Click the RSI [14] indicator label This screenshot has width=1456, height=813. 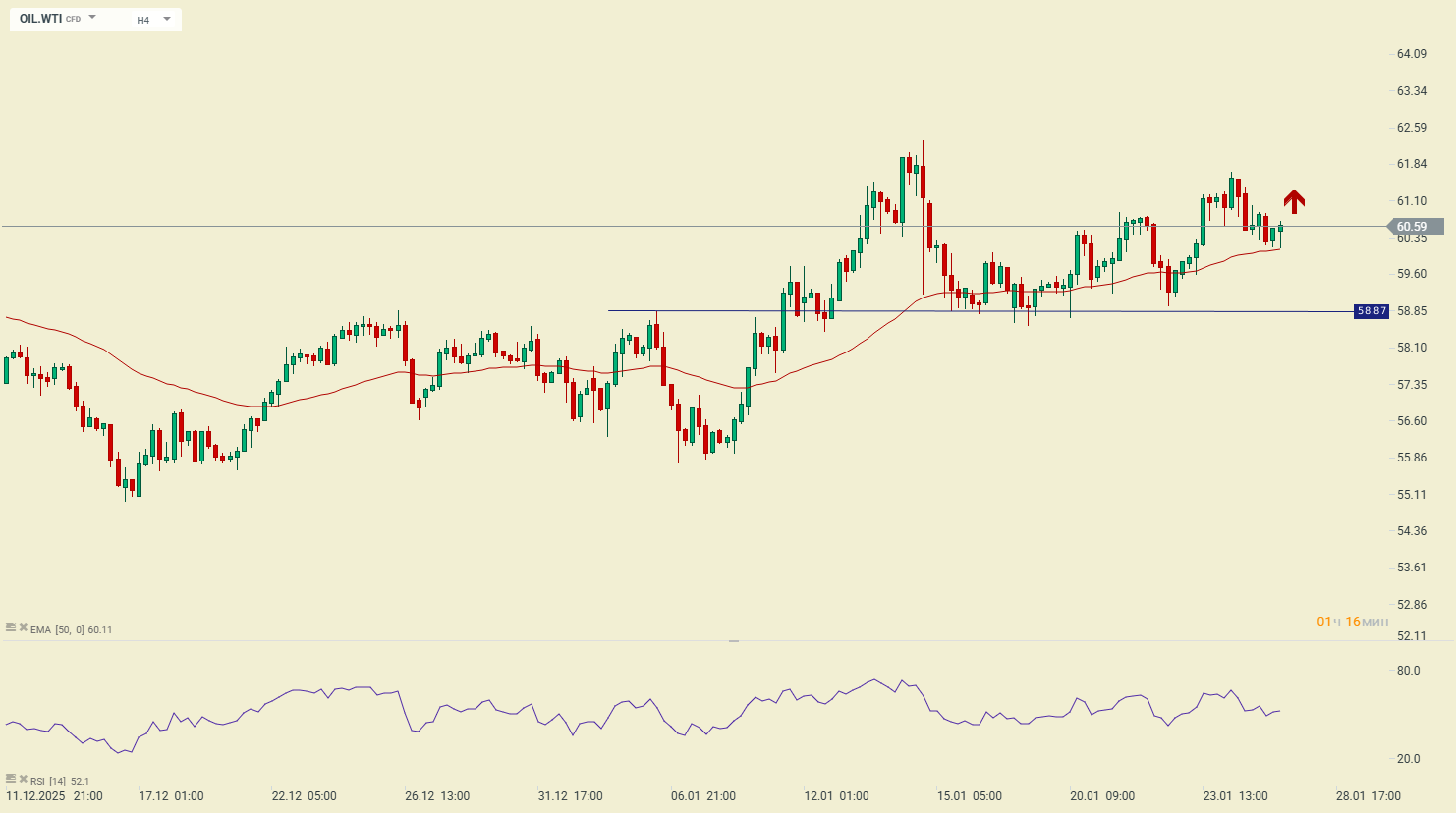click(x=49, y=781)
